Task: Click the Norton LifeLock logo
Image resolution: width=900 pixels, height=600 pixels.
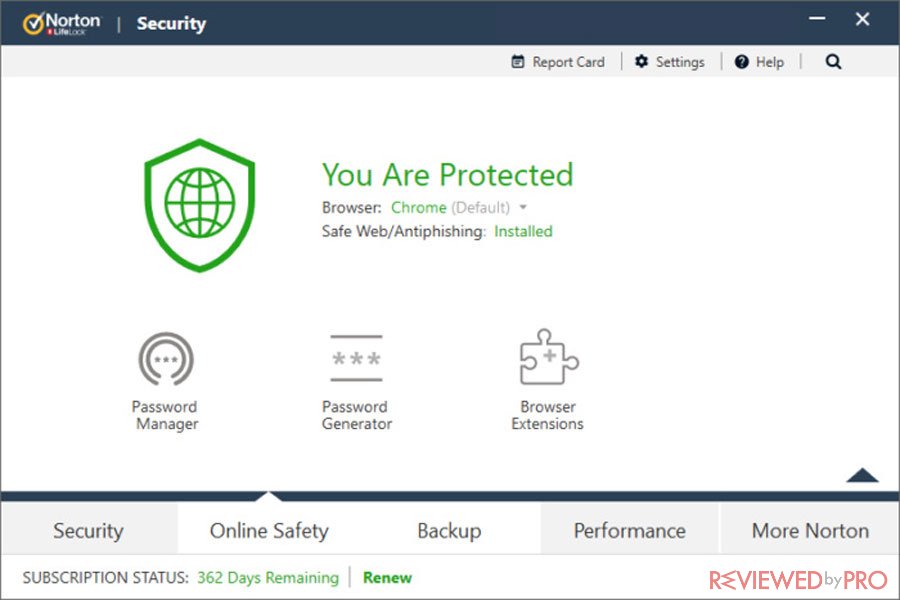Action: click(61, 24)
